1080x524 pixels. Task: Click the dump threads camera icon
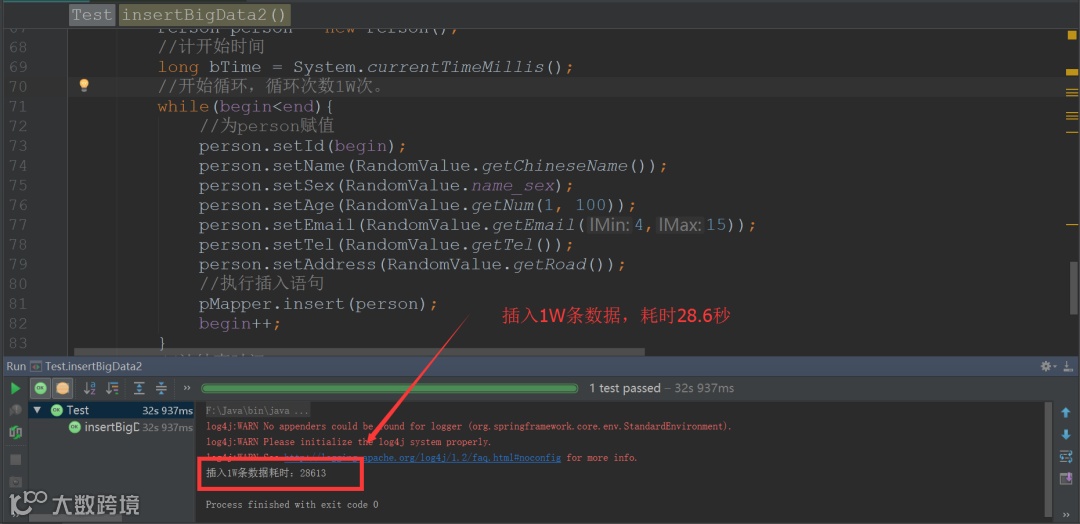tap(15, 482)
